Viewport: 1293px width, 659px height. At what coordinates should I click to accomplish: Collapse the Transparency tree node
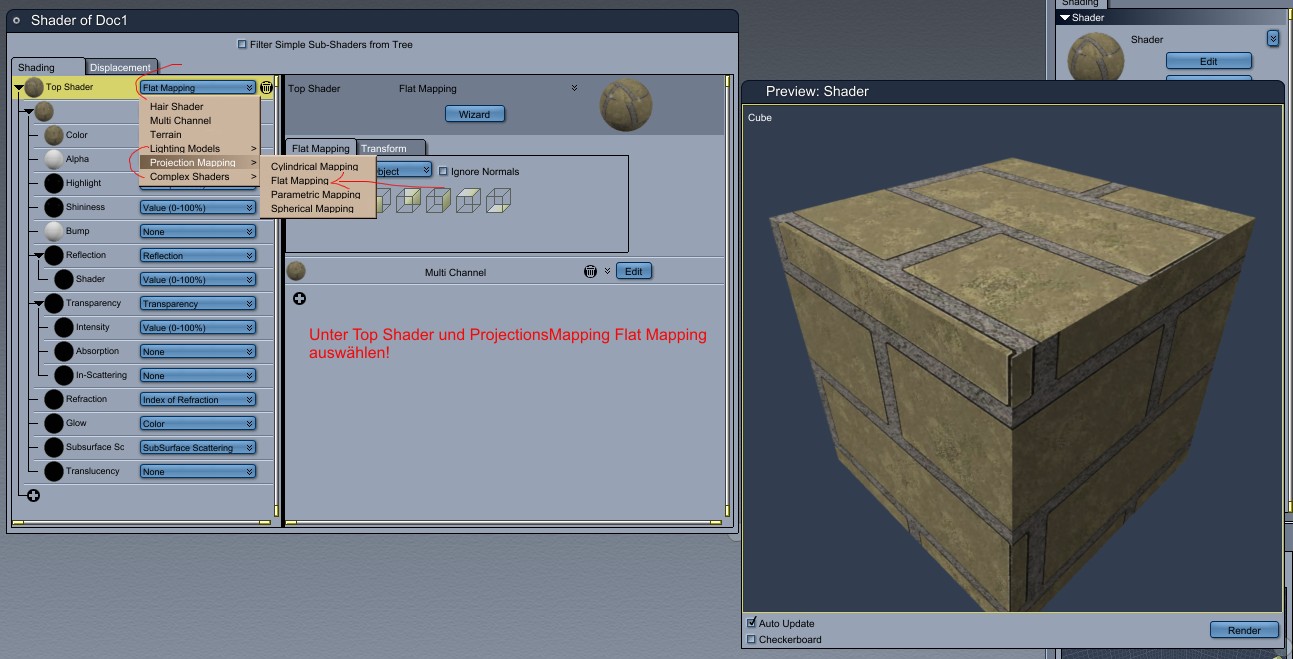tap(38, 303)
